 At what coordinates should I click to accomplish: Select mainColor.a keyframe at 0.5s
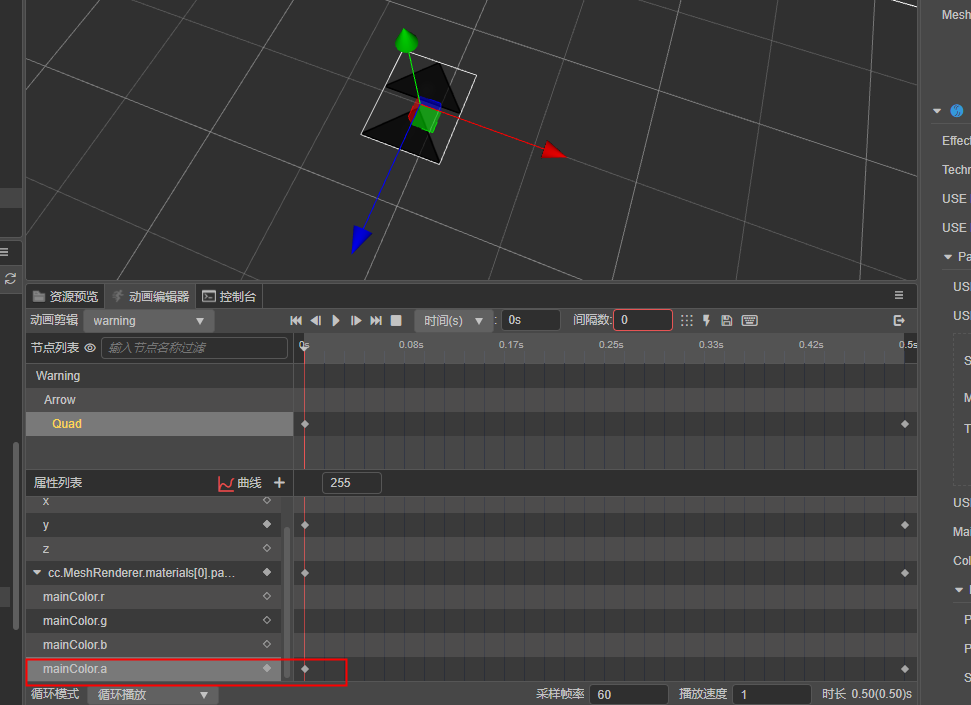905,669
